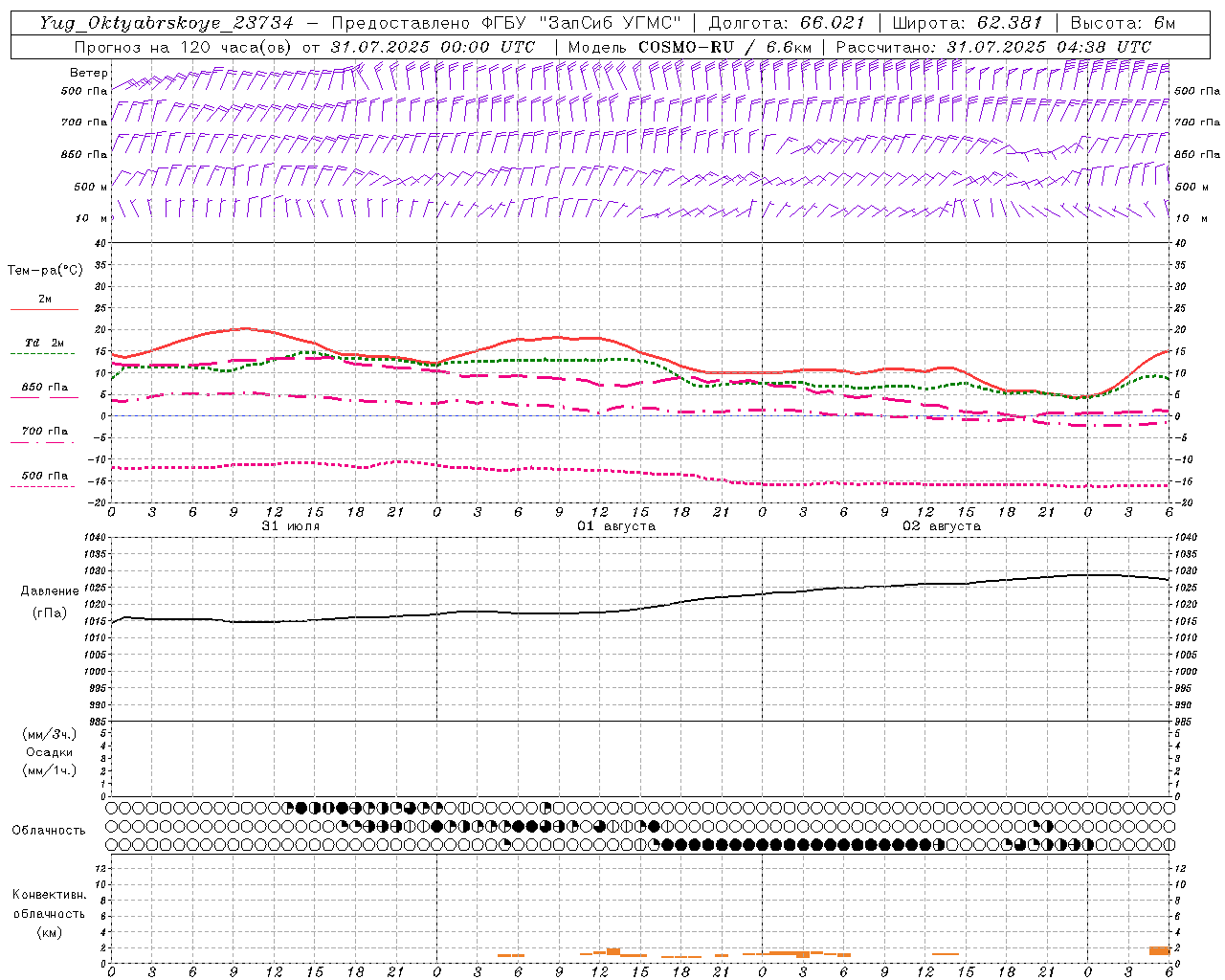Click the 500 м wind level label on left
Viewport: 1225px width, 980px height.
point(91,187)
